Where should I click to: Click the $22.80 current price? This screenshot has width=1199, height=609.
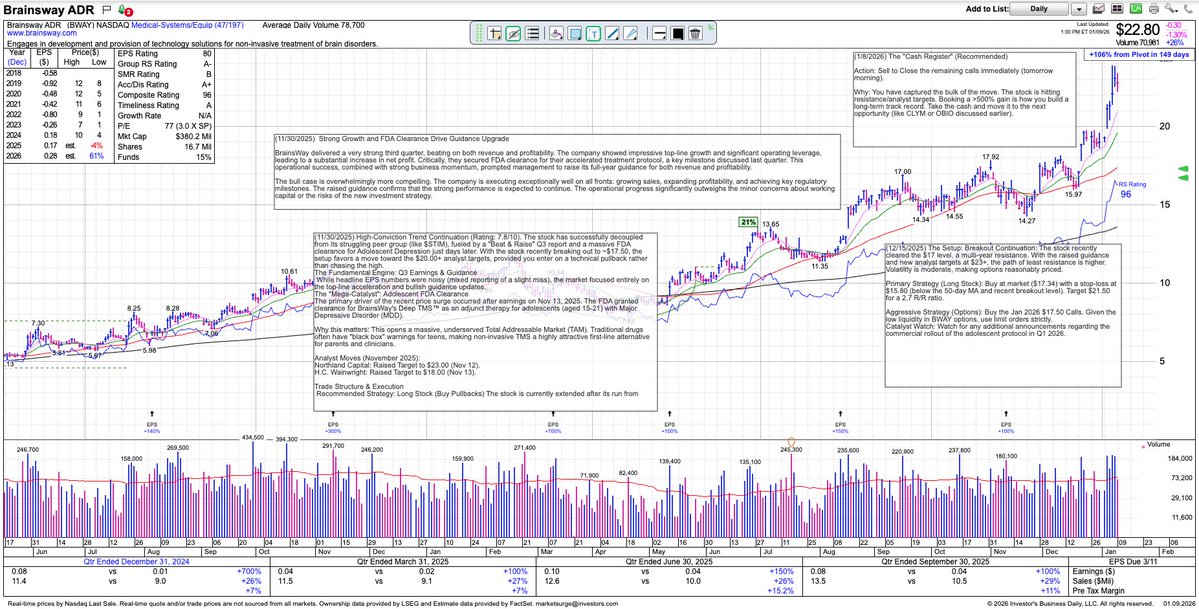(1139, 31)
